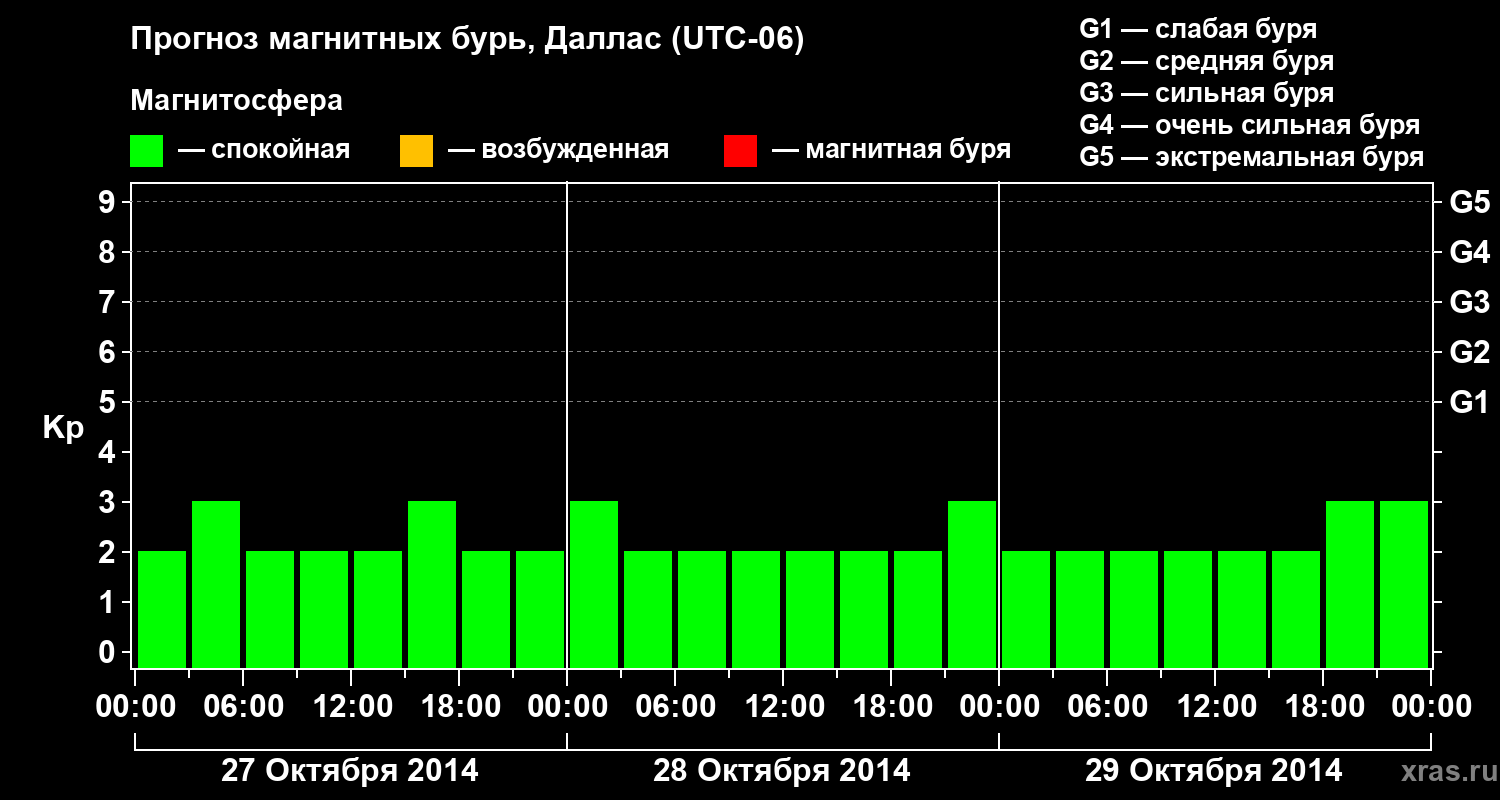
Task: Click the 'G4' label on the right axis
Action: click(x=1470, y=252)
